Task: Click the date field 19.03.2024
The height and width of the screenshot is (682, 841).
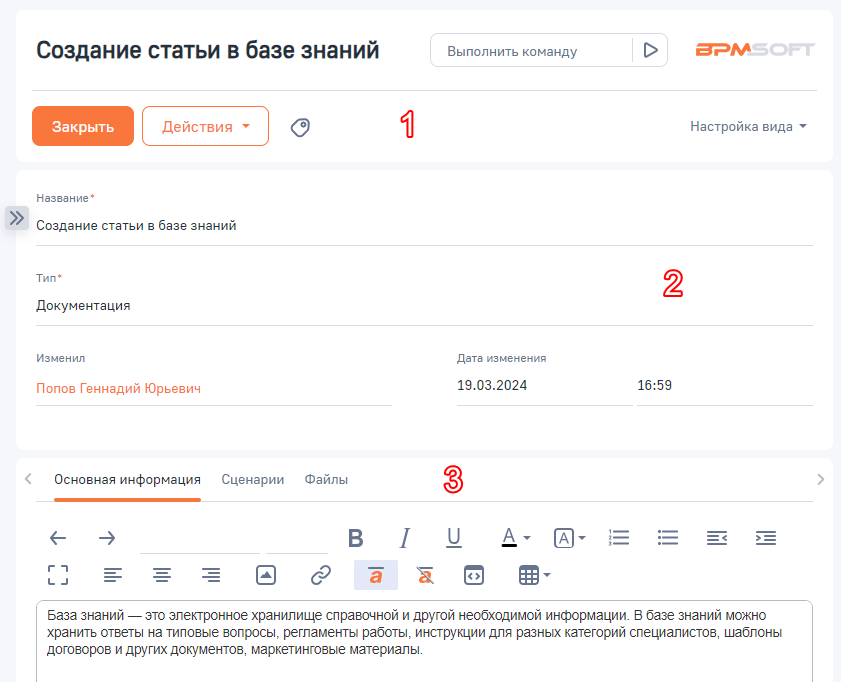Action: [x=544, y=386]
